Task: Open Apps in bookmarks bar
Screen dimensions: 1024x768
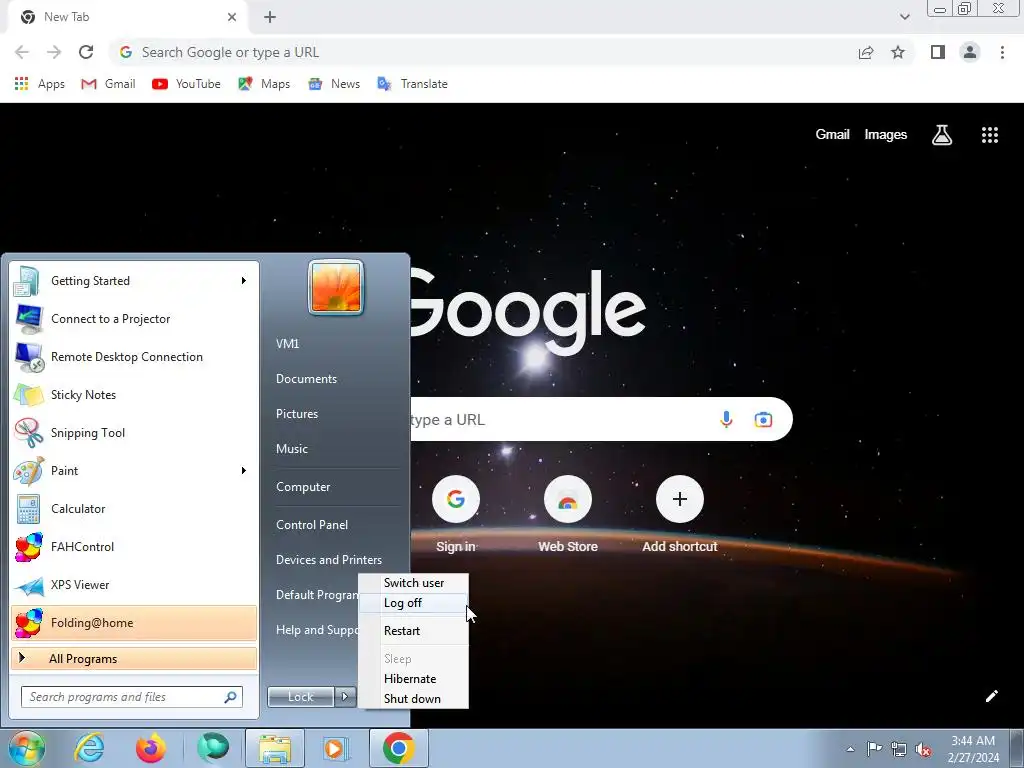Action: click(39, 84)
